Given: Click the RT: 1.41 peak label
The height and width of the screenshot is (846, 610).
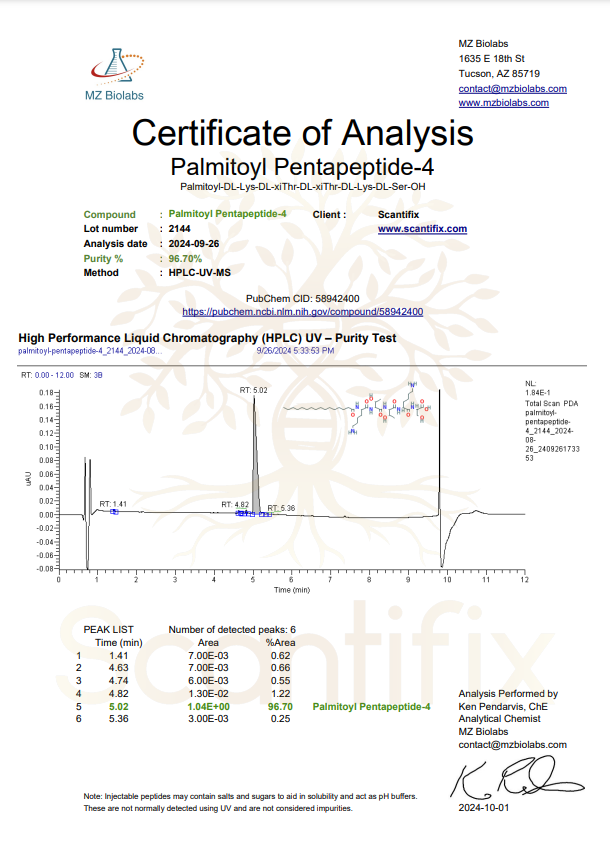Looking at the screenshot, I should [113, 503].
